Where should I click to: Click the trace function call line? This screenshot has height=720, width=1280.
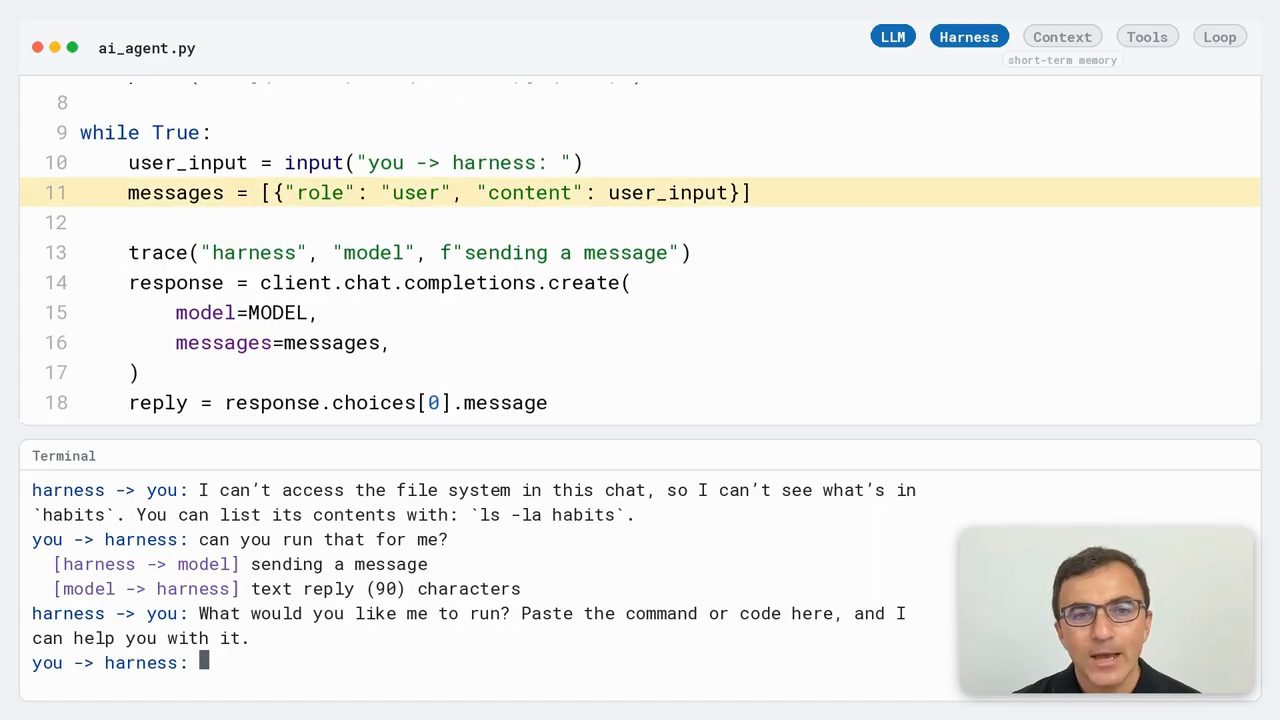pos(409,252)
